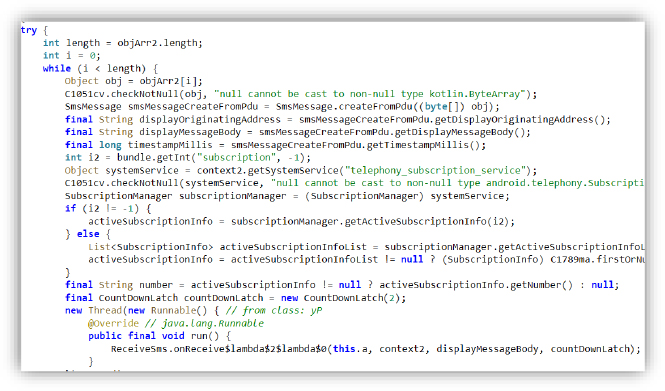Click "subscriptionManager.getActiveSubscriptionInfo(i2);" call
665x391 pixels.
pyautogui.click(x=373, y=221)
